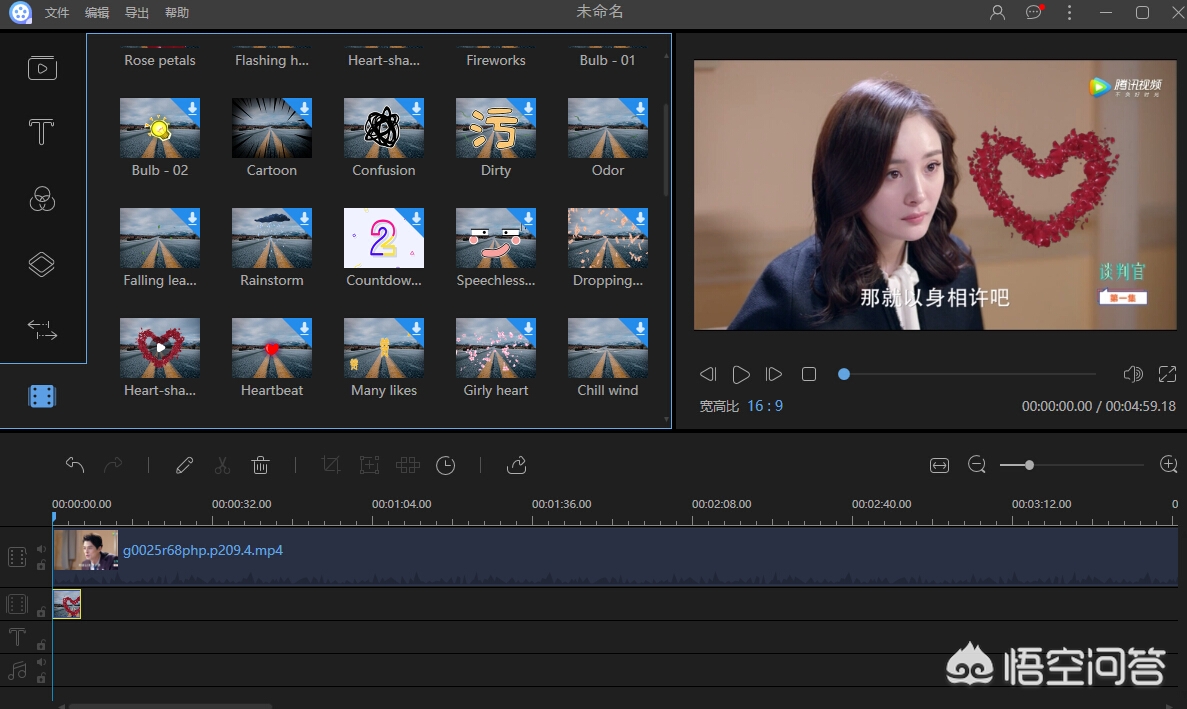Lock the overlay effects track
Viewport: 1187px width, 709px height.
42,611
